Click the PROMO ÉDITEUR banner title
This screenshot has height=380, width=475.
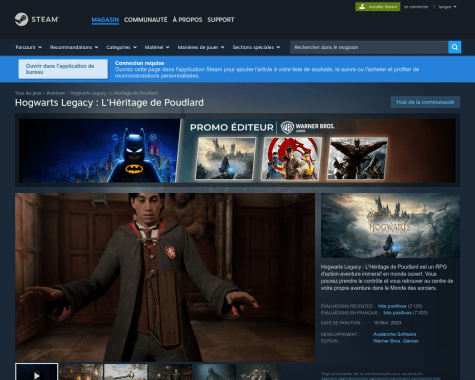(232, 127)
